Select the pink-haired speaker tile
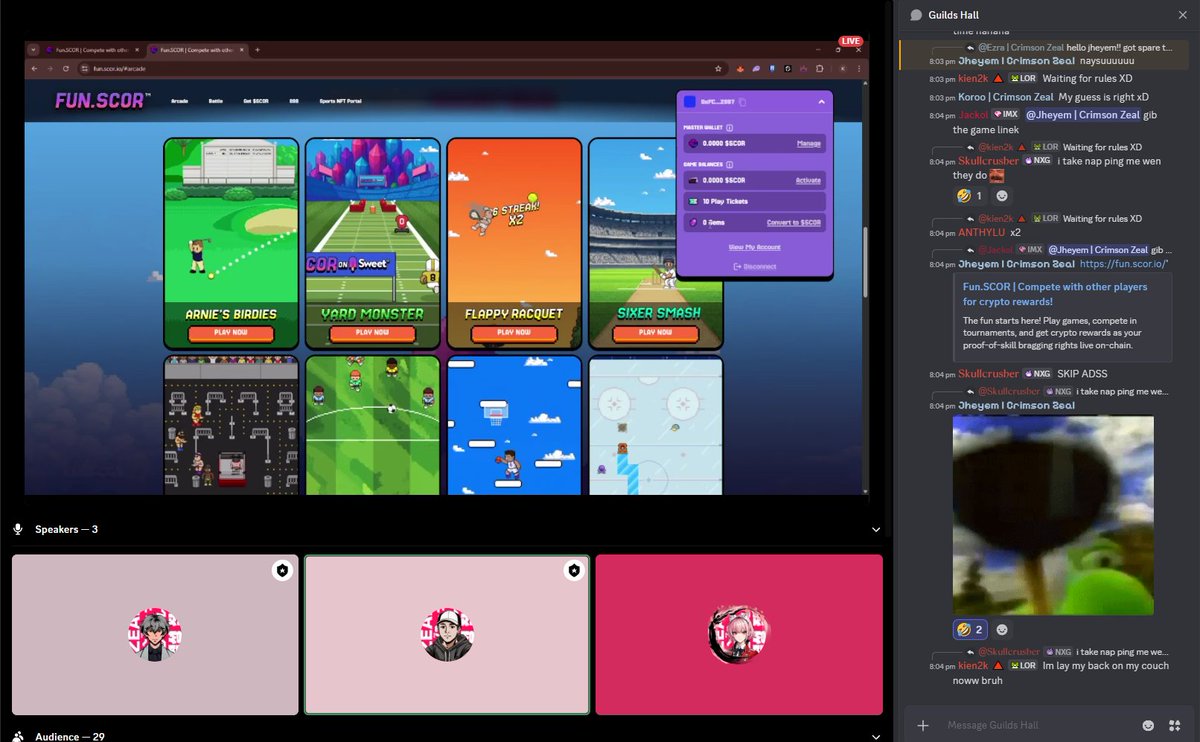Screen dimensions: 1200x742 [x=739, y=635]
